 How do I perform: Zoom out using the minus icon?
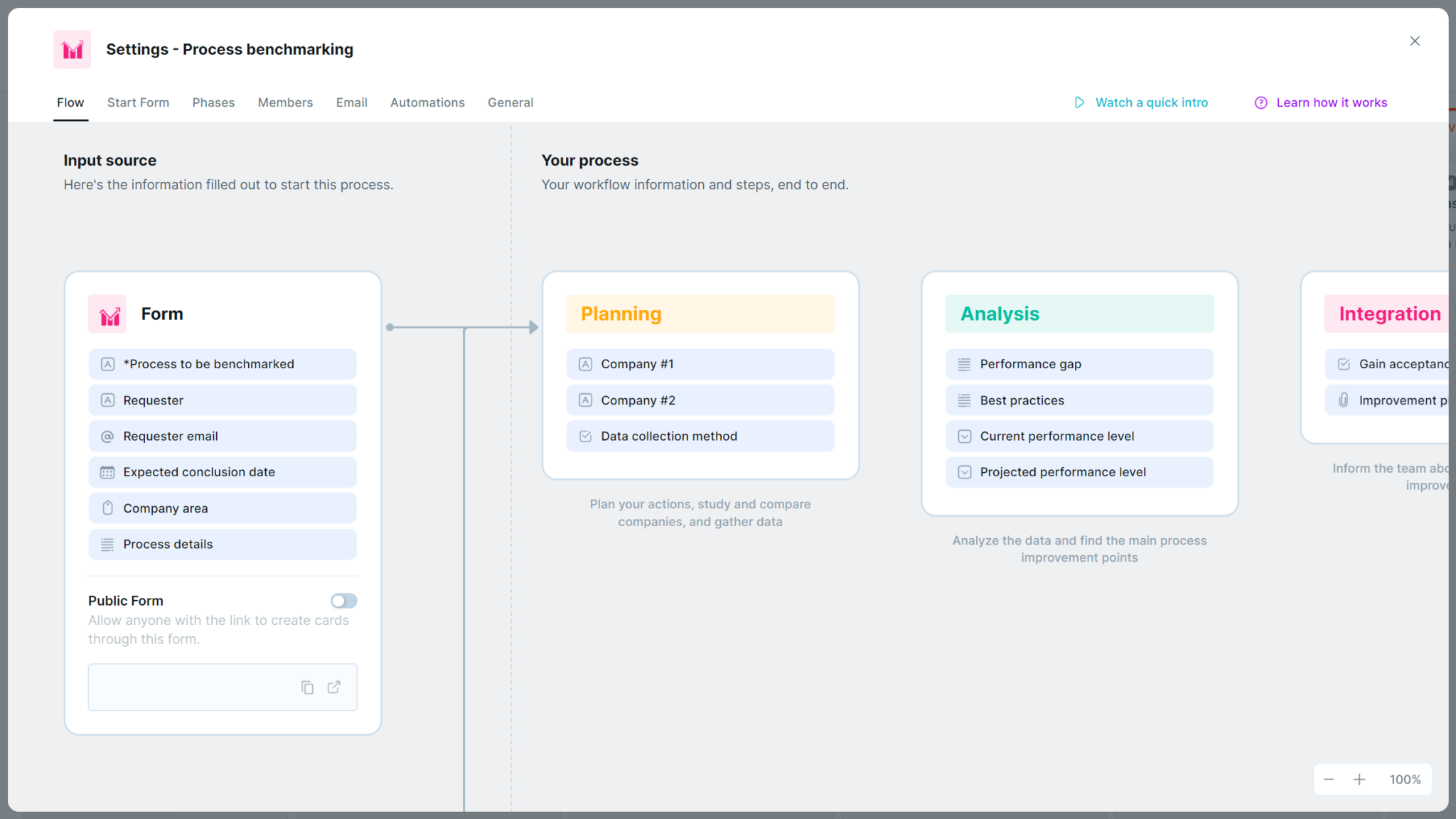(x=1329, y=779)
